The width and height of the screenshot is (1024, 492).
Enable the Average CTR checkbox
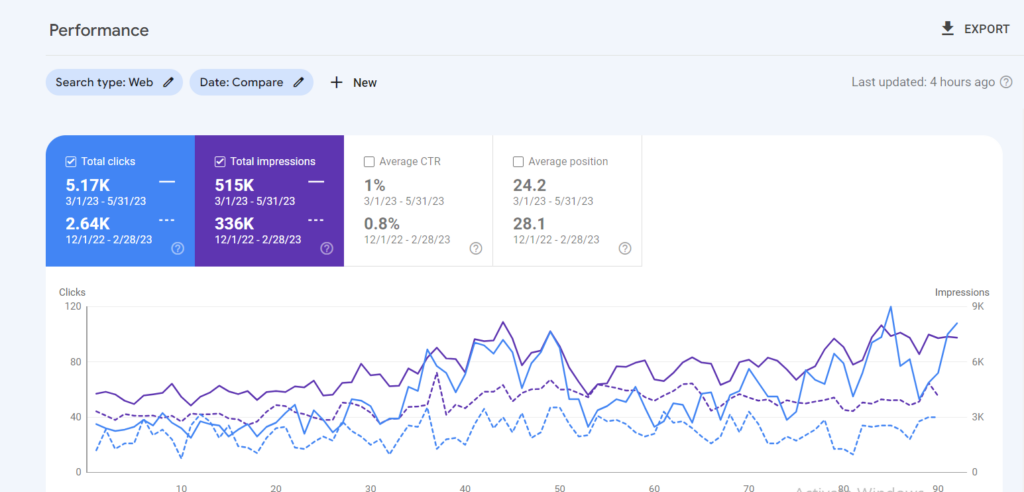point(370,161)
